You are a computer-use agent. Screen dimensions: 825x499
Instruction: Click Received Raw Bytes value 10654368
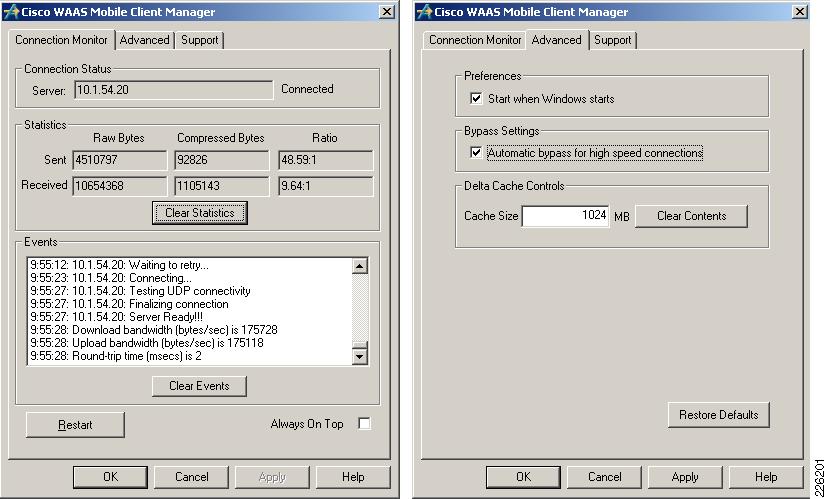(119, 186)
